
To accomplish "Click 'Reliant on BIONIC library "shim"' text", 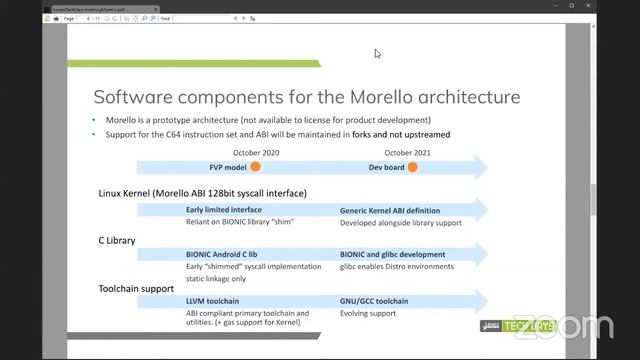I will click(x=240, y=222).
